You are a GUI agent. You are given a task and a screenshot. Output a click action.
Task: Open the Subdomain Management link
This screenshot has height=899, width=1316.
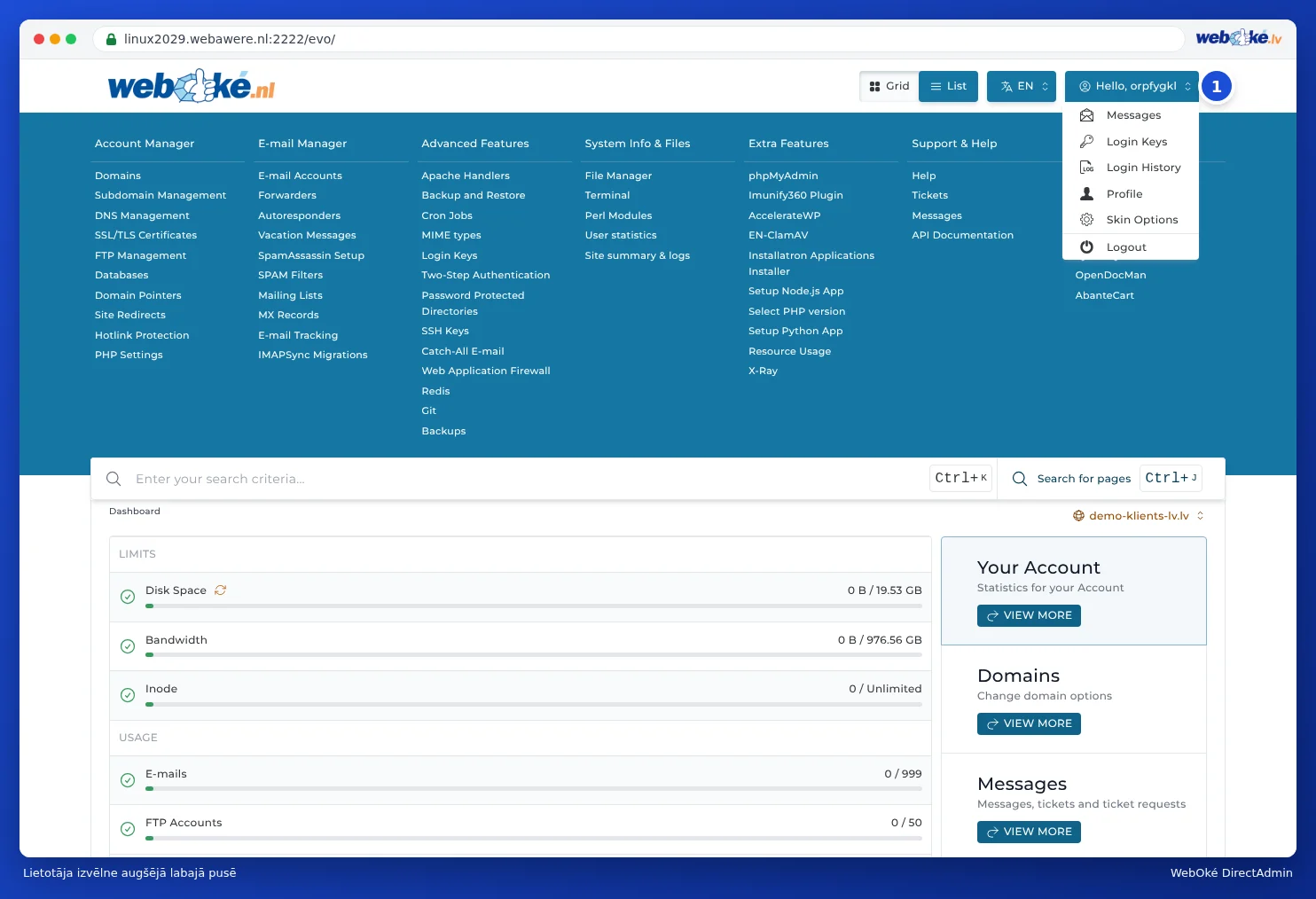pos(161,195)
